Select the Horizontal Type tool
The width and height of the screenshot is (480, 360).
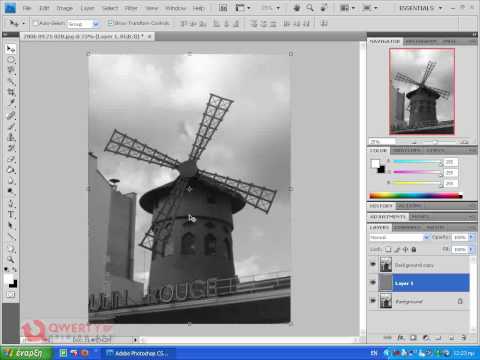[x=11, y=214]
